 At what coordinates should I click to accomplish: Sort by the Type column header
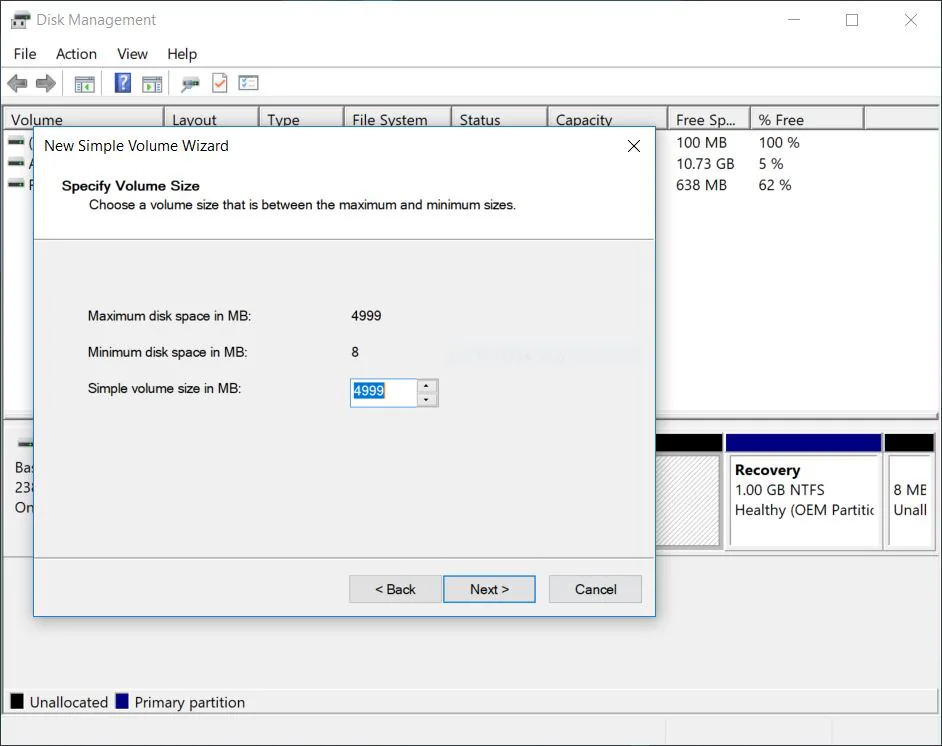(302, 119)
